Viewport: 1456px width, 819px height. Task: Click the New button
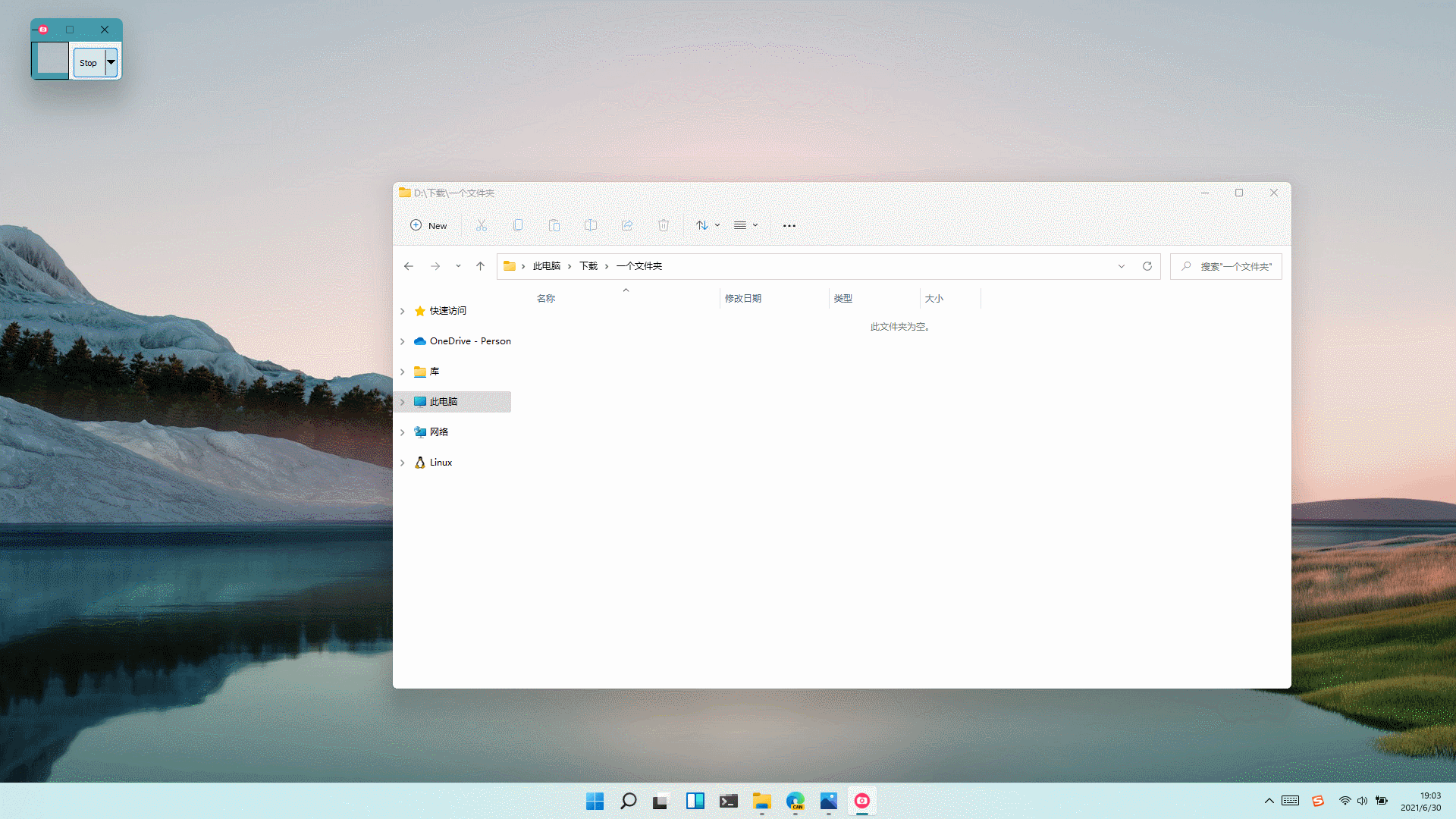[428, 225]
